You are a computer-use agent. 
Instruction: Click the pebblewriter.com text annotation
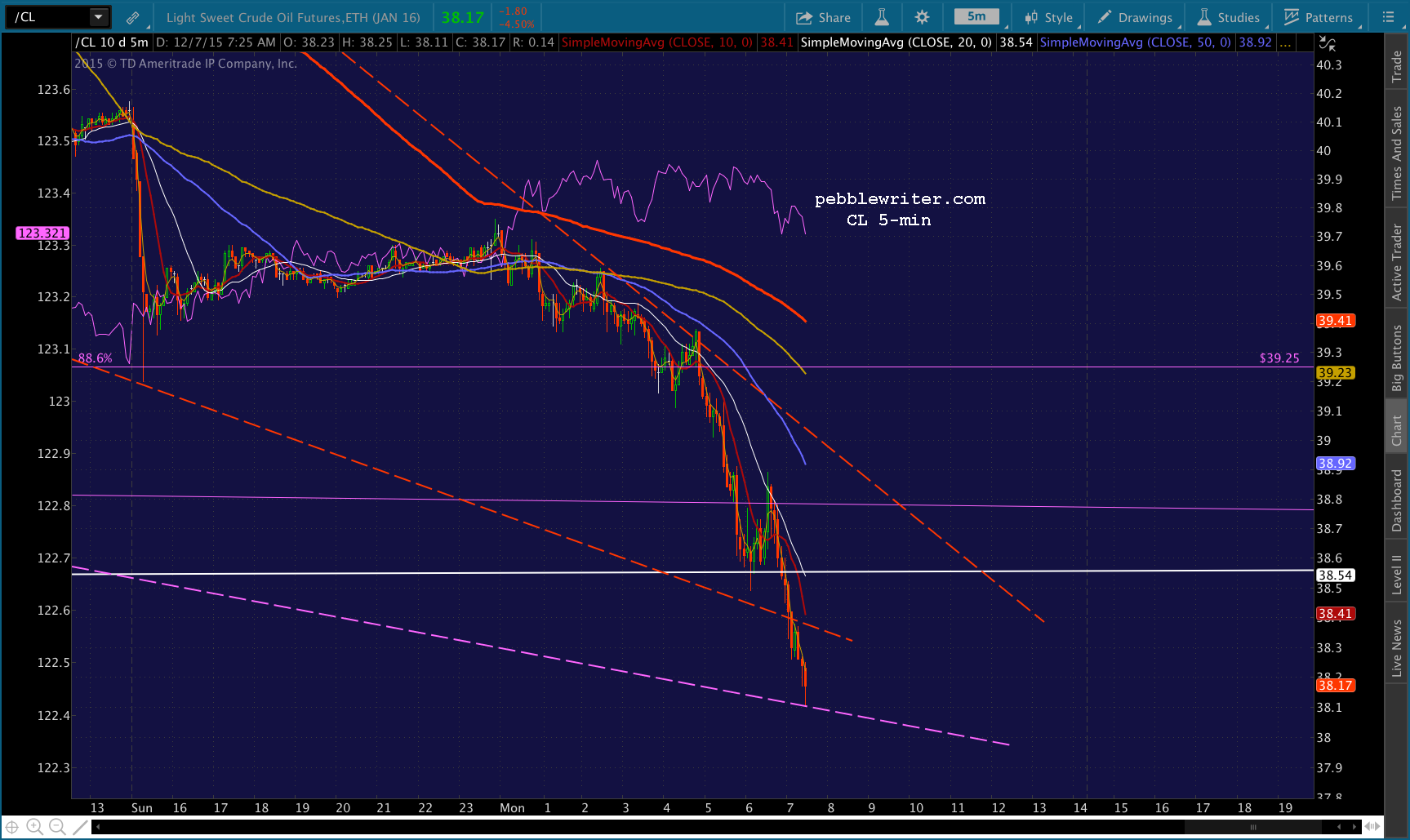coord(900,198)
